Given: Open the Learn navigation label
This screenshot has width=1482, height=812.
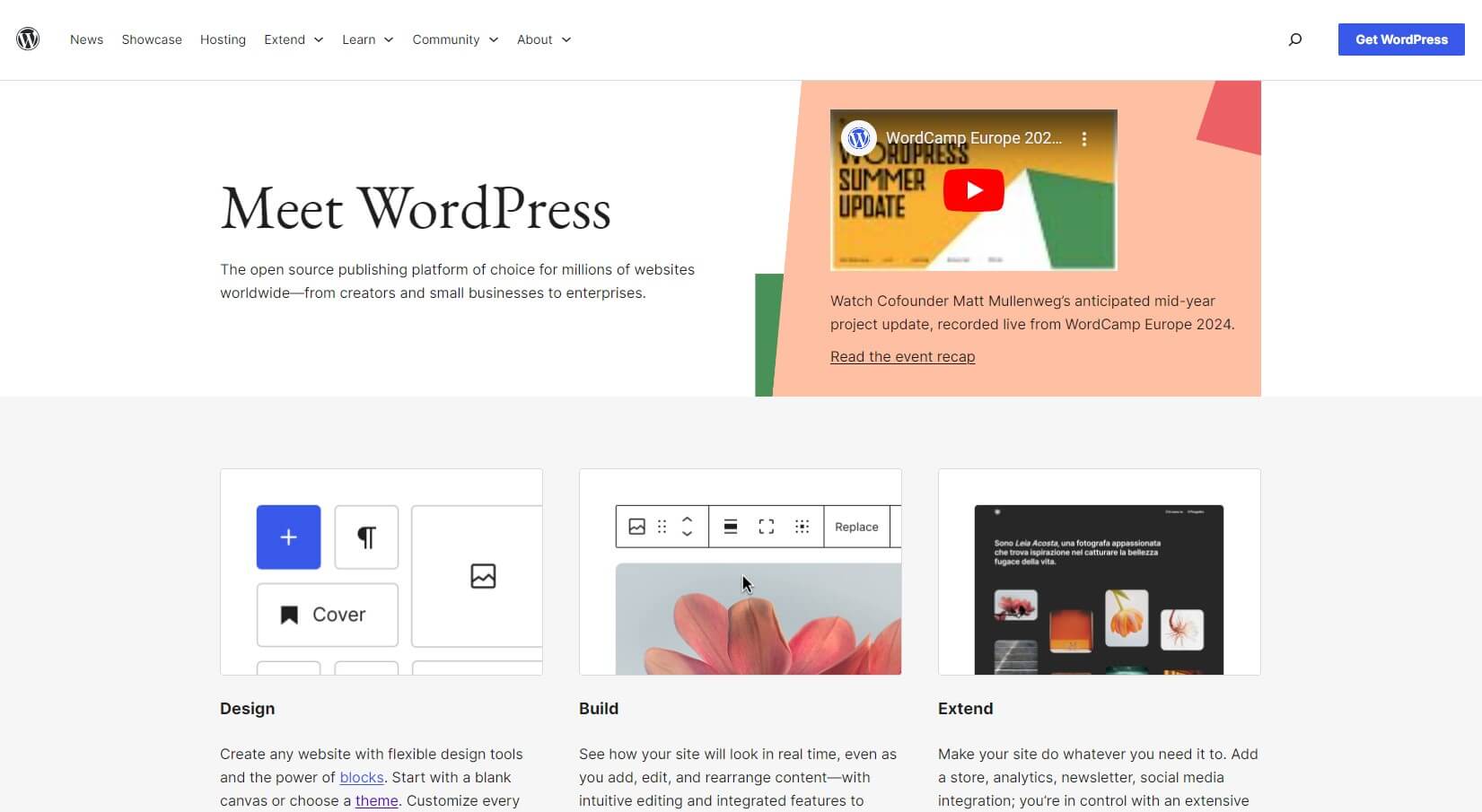Looking at the screenshot, I should 359,39.
